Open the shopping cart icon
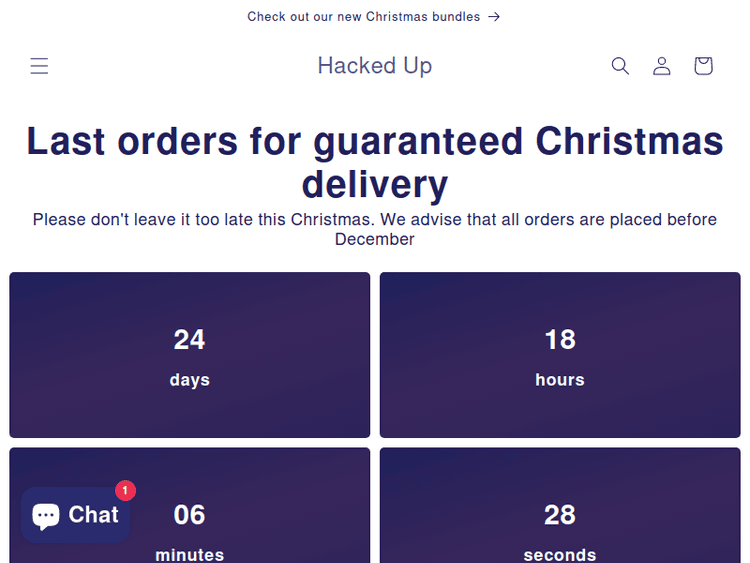 pyautogui.click(x=703, y=66)
